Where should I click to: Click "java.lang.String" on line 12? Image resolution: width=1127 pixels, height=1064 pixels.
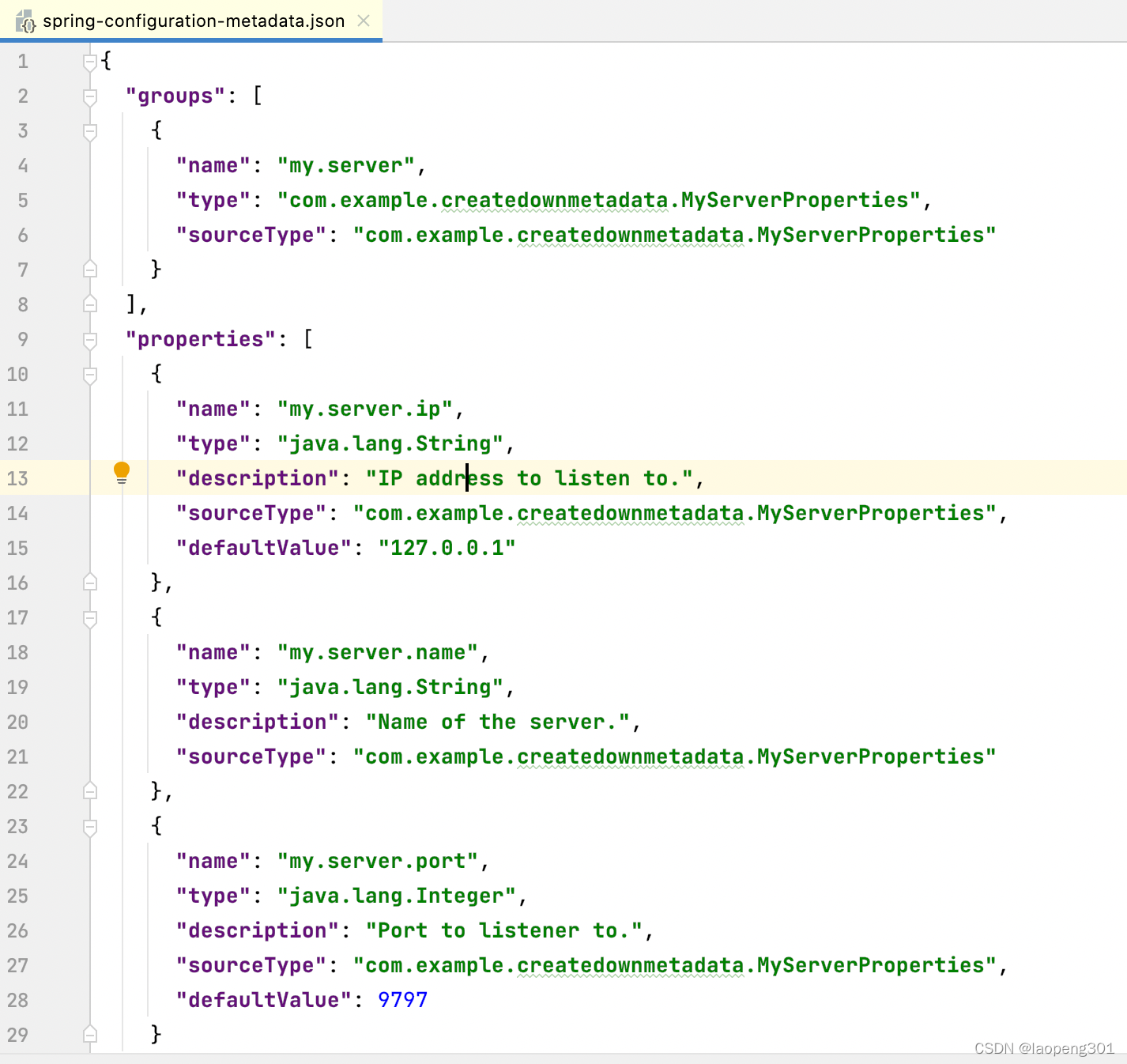click(x=390, y=444)
